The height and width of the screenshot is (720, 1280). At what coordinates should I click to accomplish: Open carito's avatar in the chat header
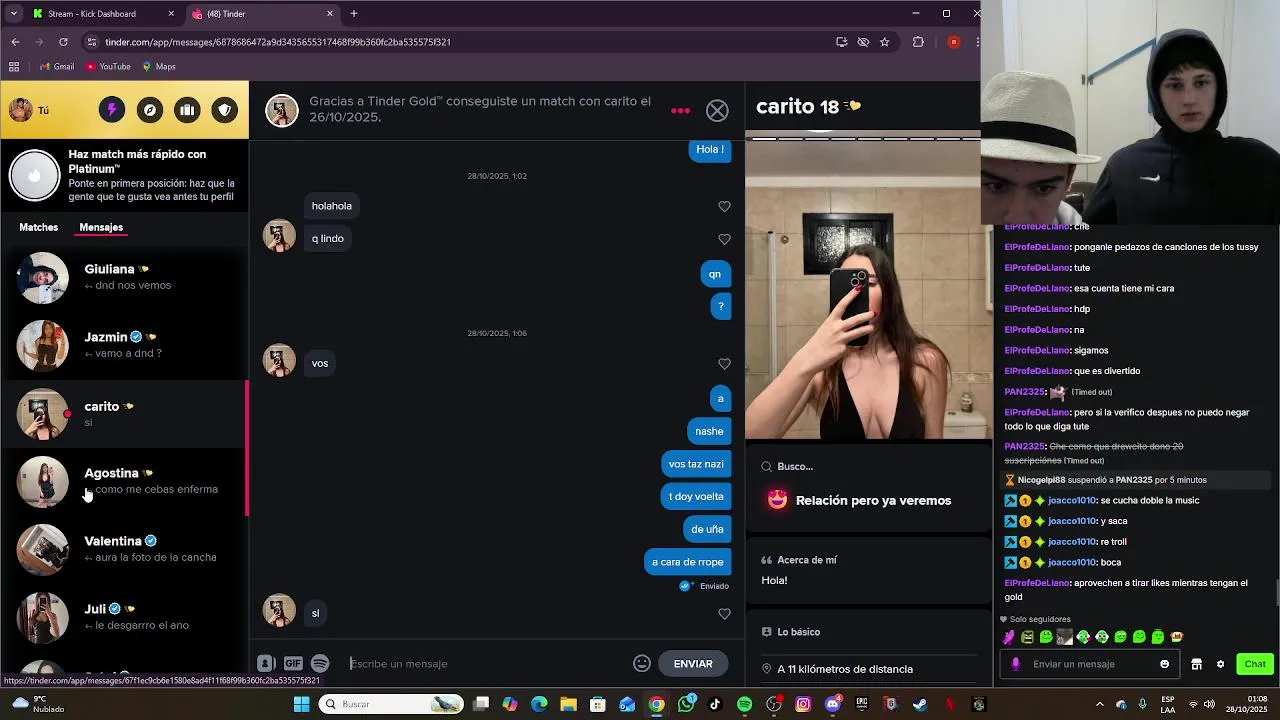[x=282, y=110]
